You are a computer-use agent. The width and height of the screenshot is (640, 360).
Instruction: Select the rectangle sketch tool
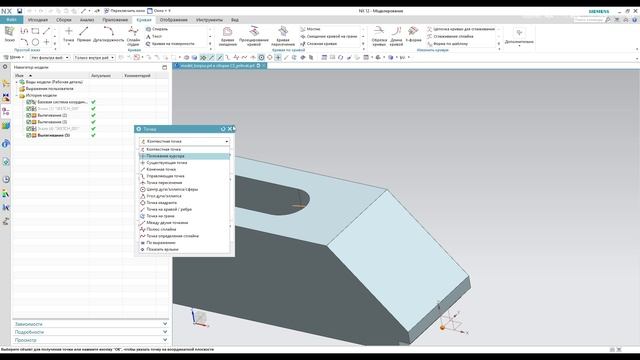click(x=36, y=31)
